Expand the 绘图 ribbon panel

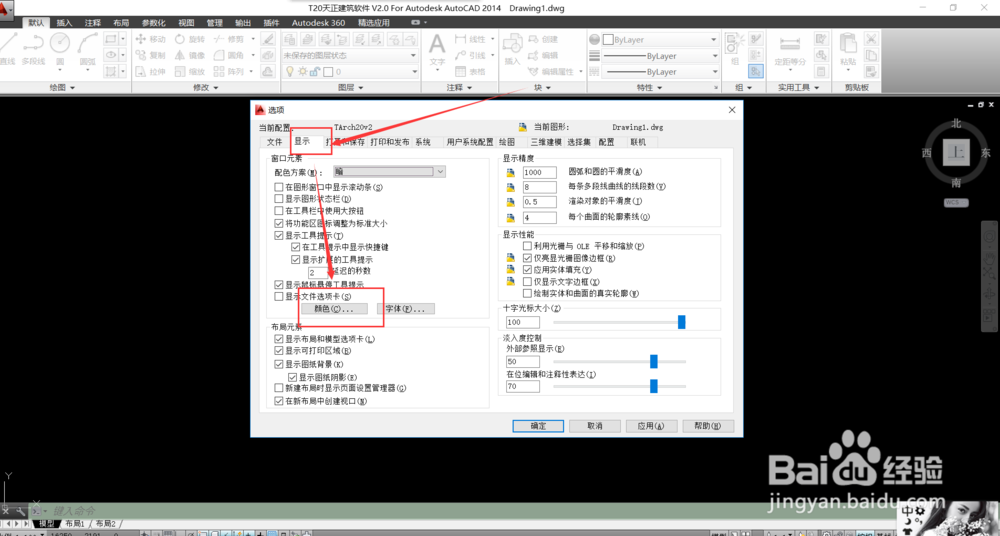(x=62, y=87)
